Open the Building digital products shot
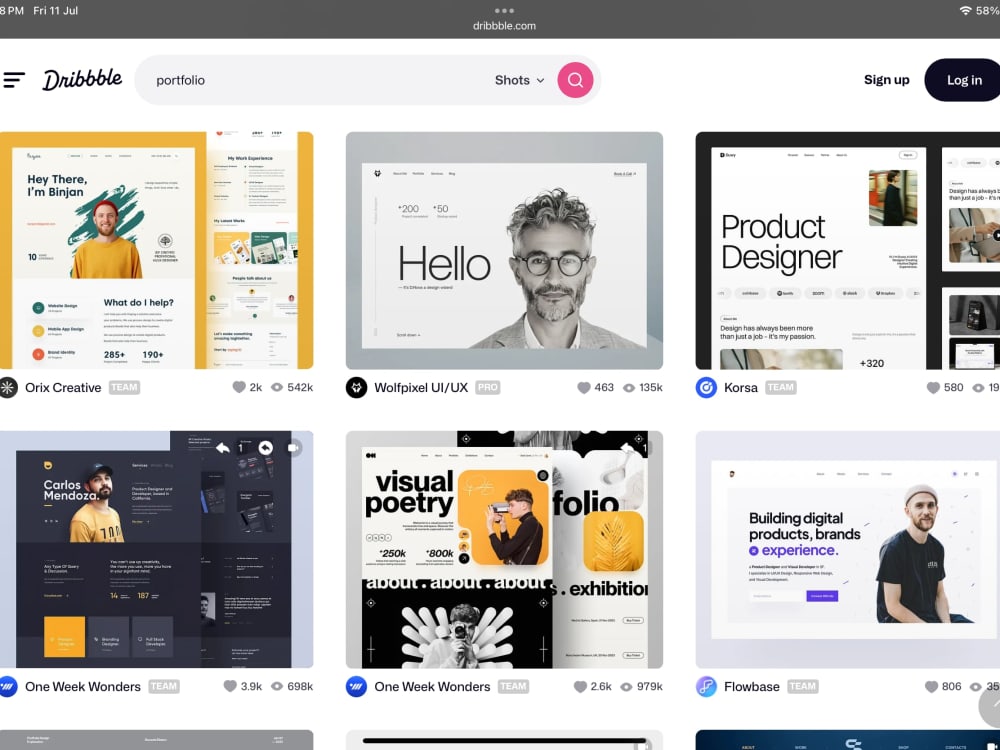Image resolution: width=1000 pixels, height=750 pixels. pyautogui.click(x=848, y=549)
